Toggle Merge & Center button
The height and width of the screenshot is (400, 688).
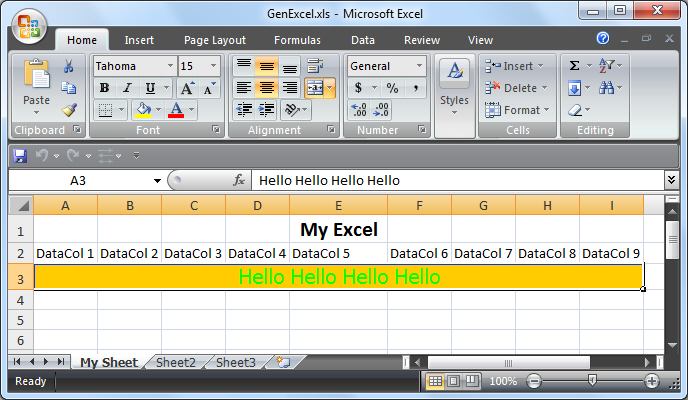click(315, 88)
